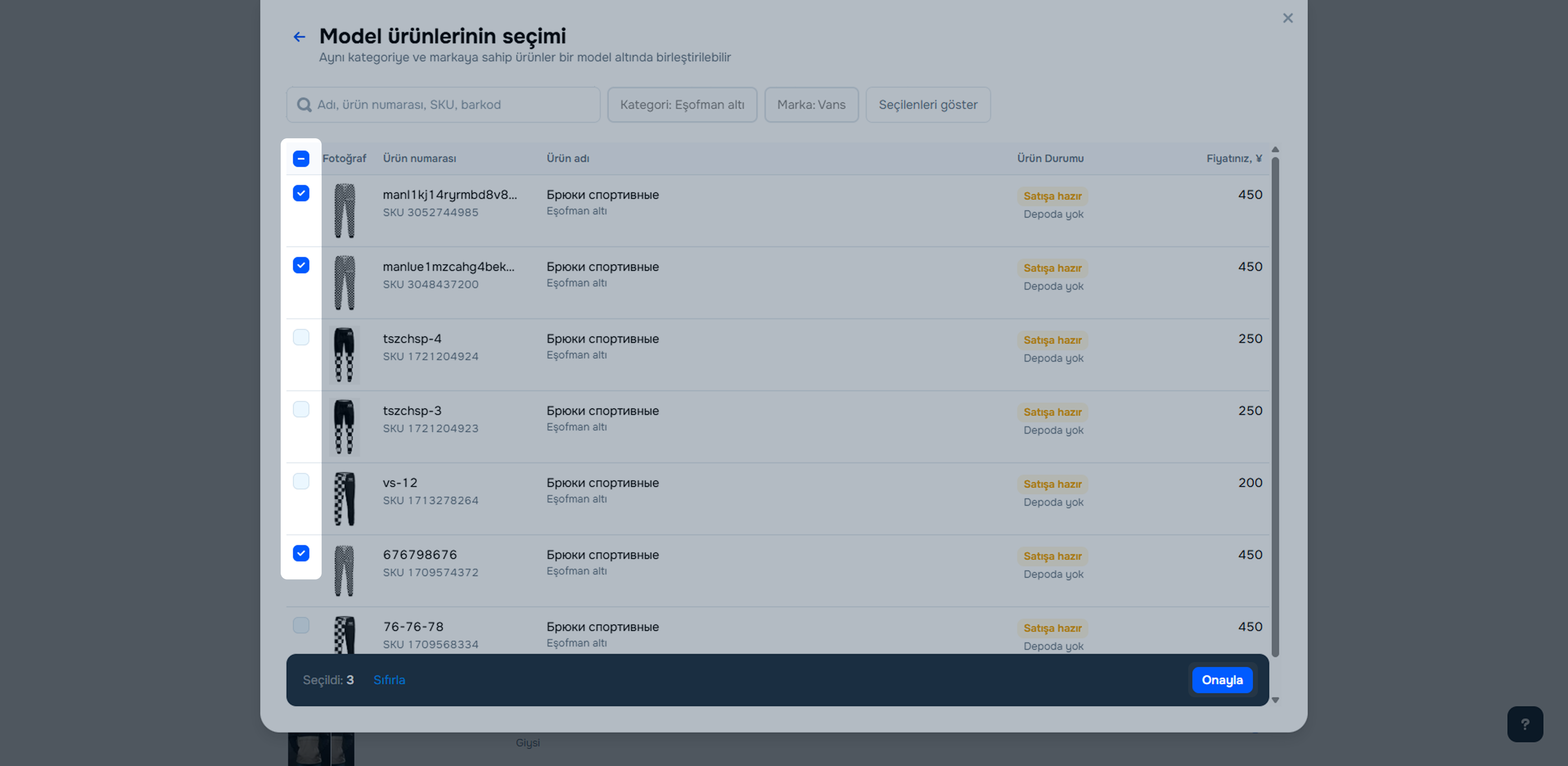Click scrollbar up arrow in product list

pyautogui.click(x=1275, y=150)
